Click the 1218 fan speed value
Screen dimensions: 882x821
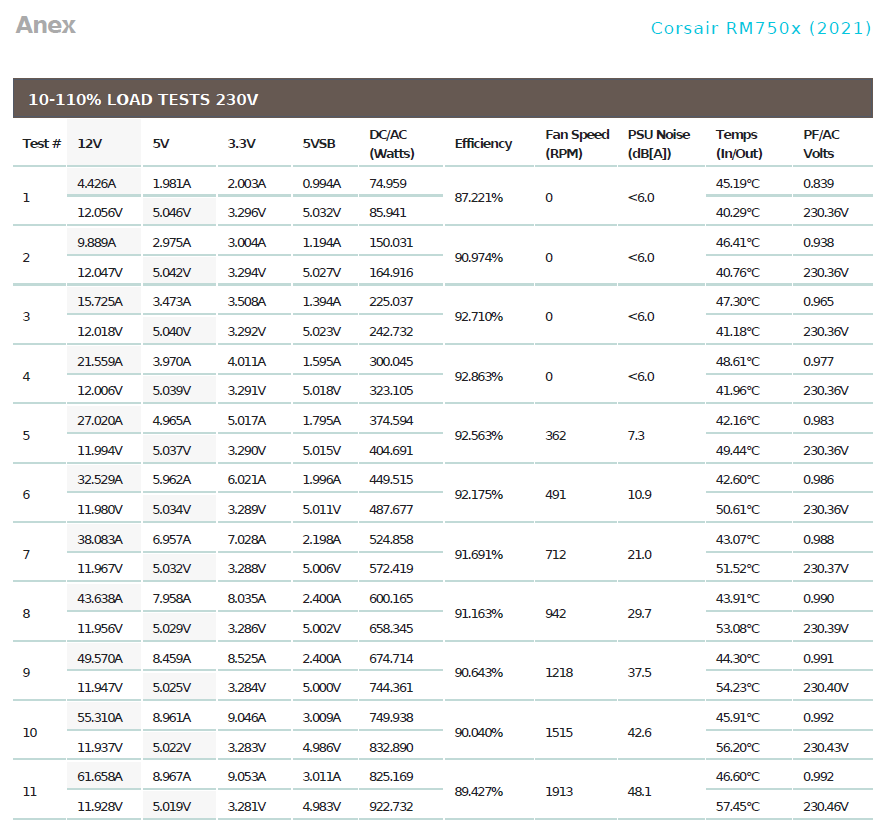(x=559, y=673)
